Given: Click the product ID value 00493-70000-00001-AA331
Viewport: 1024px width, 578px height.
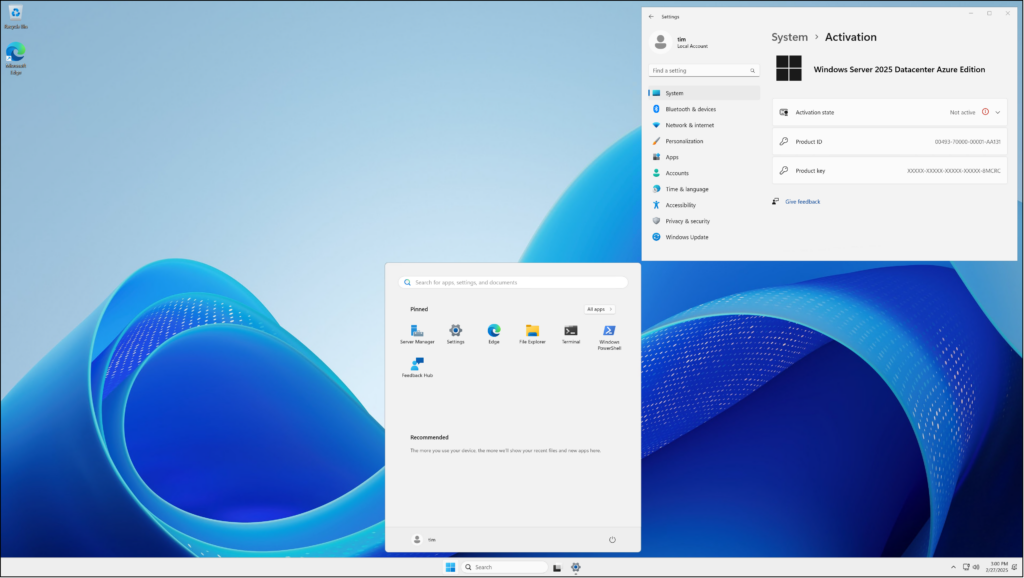Looking at the screenshot, I should point(967,142).
